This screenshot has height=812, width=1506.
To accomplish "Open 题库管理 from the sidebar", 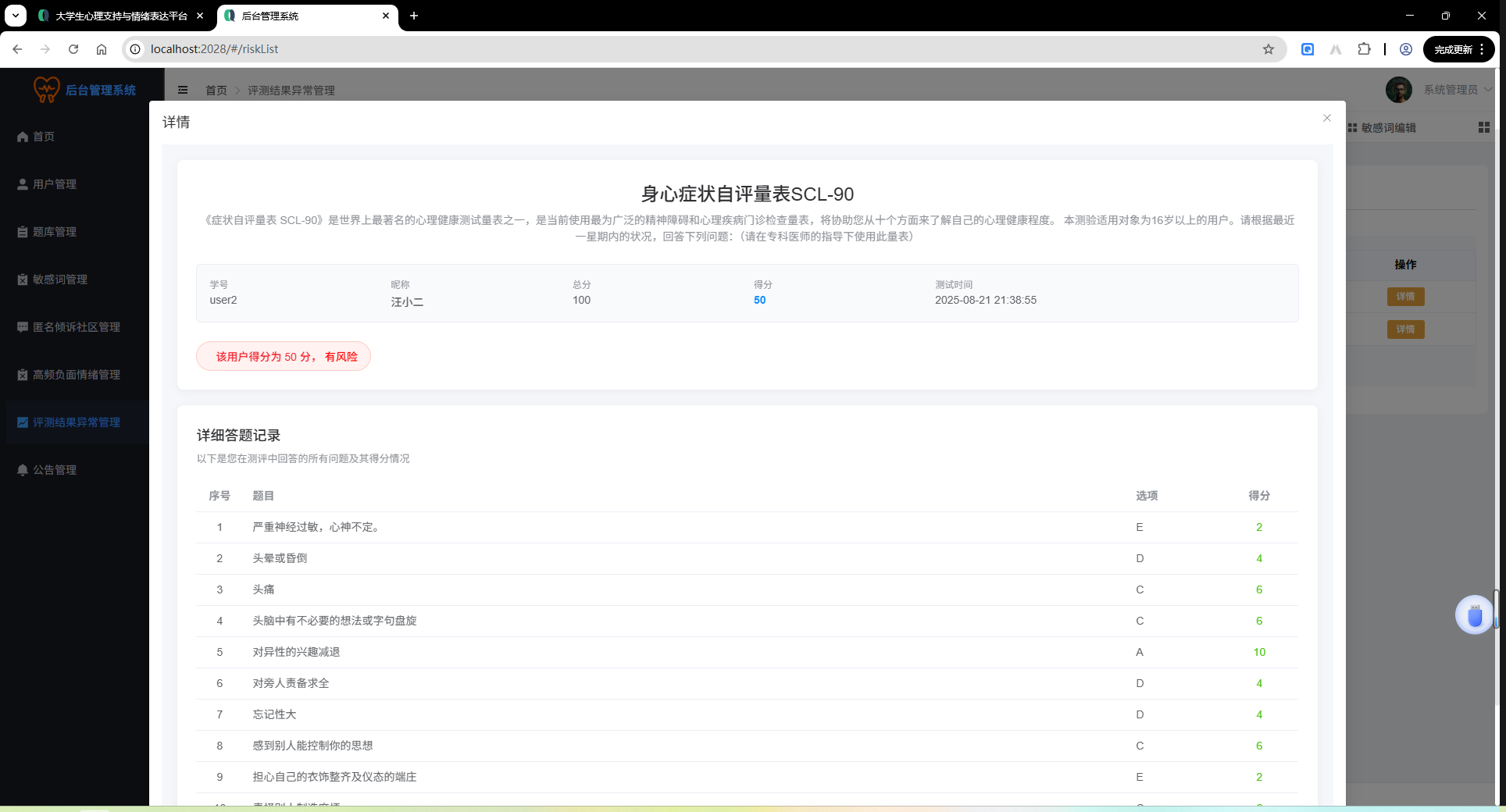I will pos(55,231).
